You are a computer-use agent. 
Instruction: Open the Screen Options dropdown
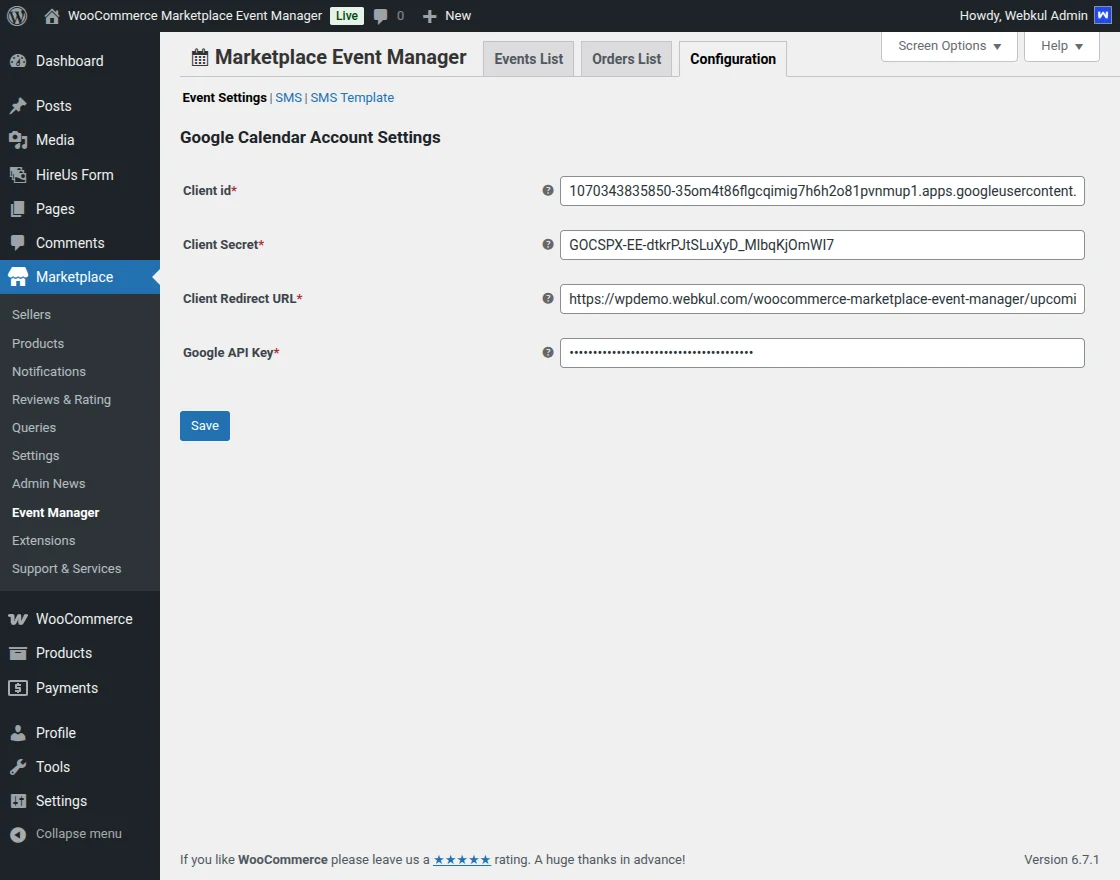pyautogui.click(x=947, y=45)
